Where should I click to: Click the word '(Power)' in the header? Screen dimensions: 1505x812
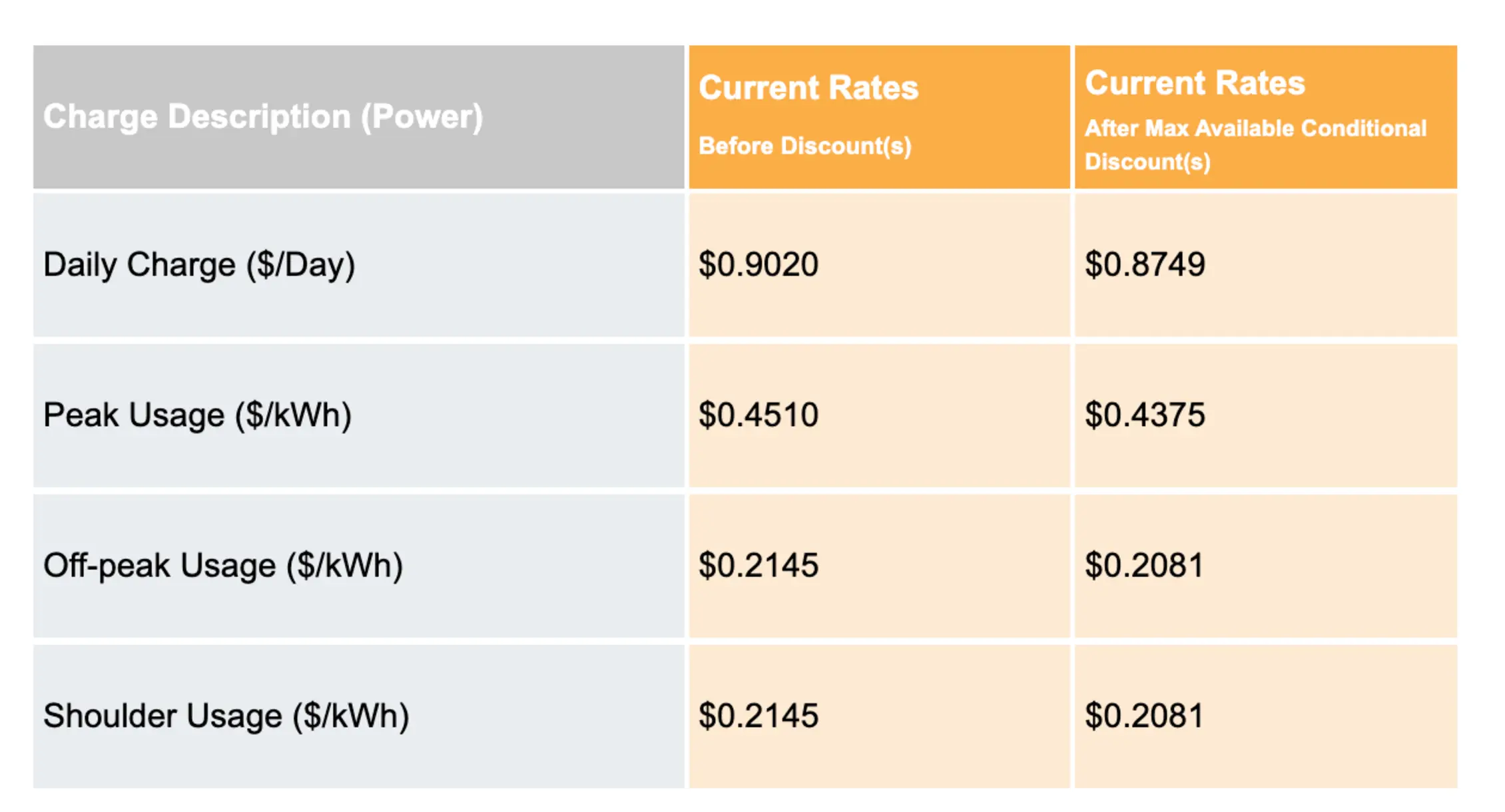pyautogui.click(x=422, y=117)
